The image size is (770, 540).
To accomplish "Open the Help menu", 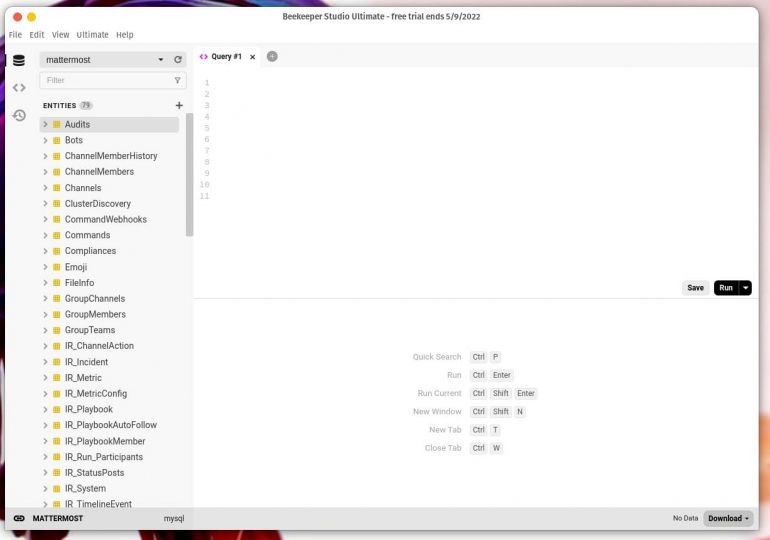I will (125, 35).
